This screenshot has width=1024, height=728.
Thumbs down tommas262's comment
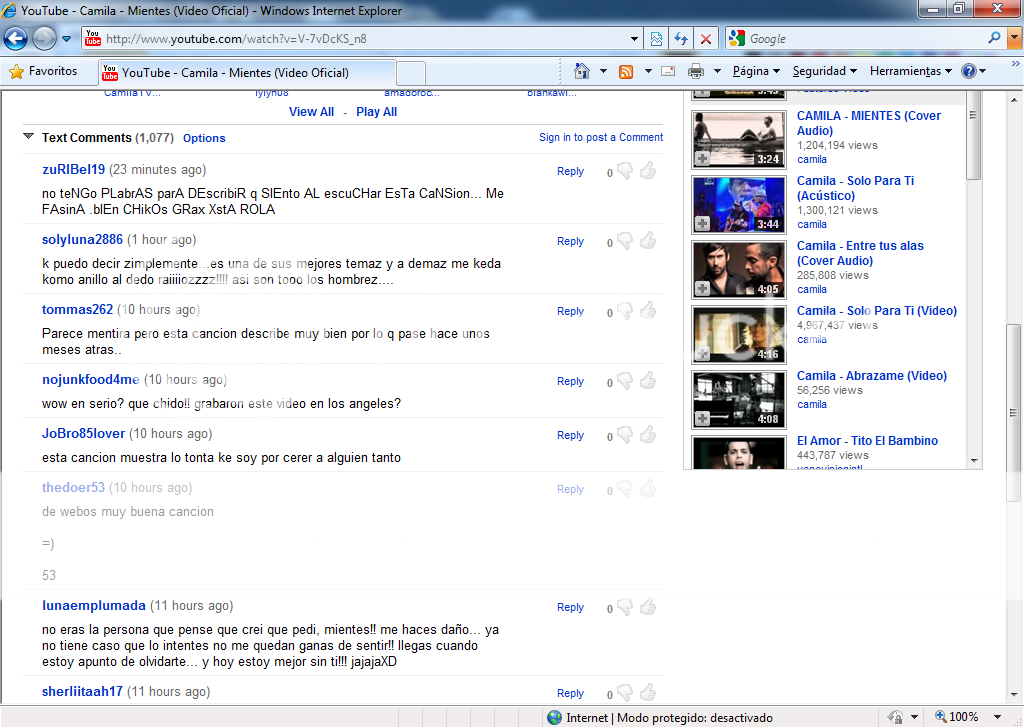(625, 311)
